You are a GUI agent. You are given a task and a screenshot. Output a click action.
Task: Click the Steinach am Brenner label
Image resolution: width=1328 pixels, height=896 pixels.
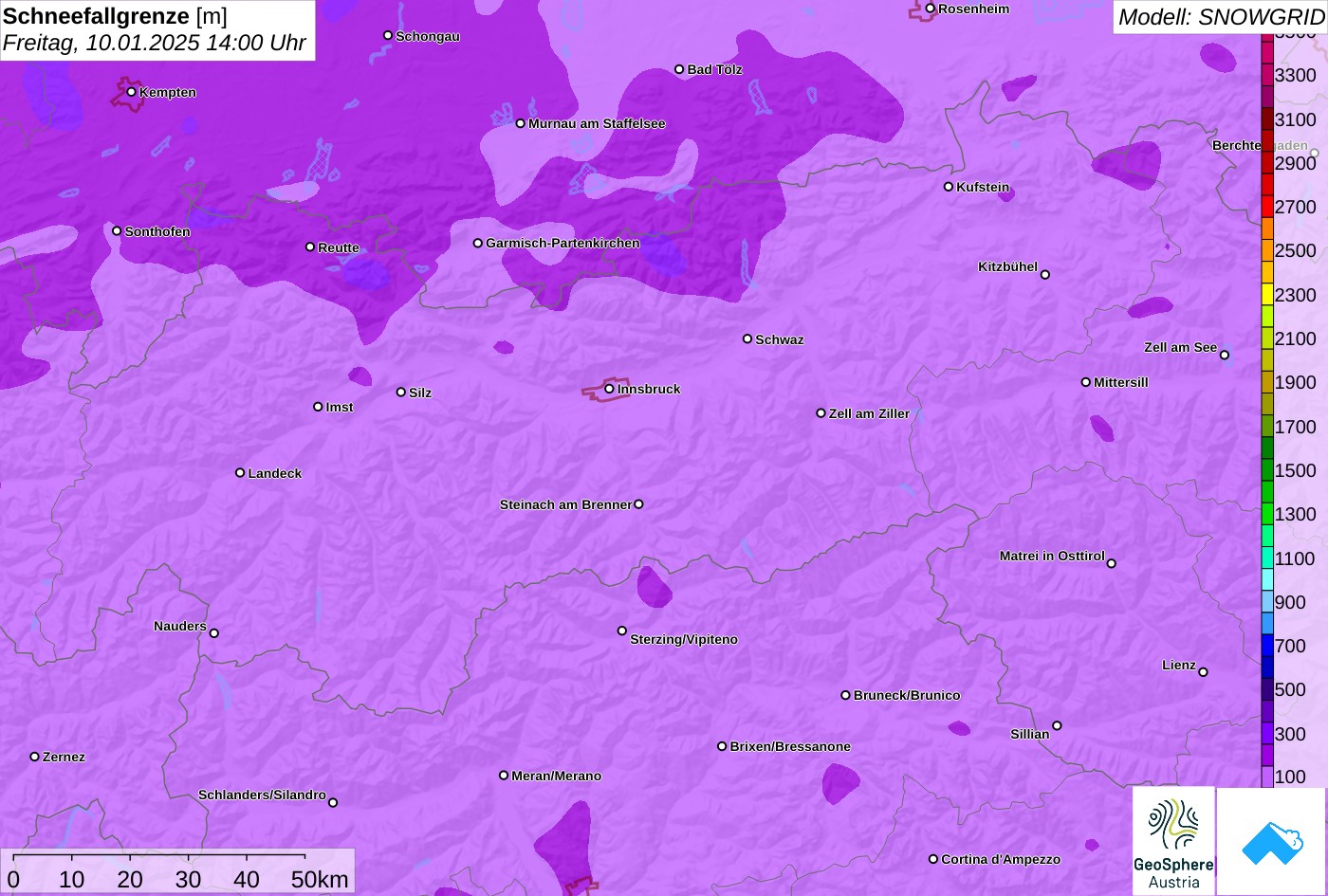tap(565, 505)
